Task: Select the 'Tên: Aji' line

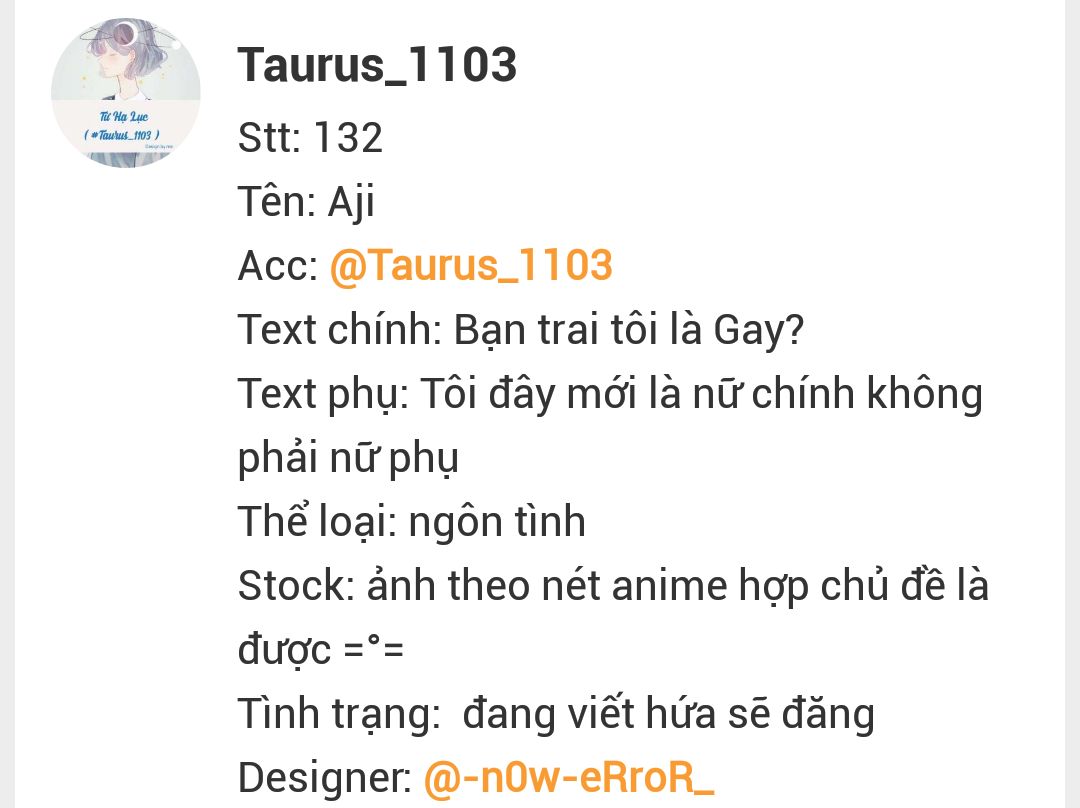Action: coord(307,202)
